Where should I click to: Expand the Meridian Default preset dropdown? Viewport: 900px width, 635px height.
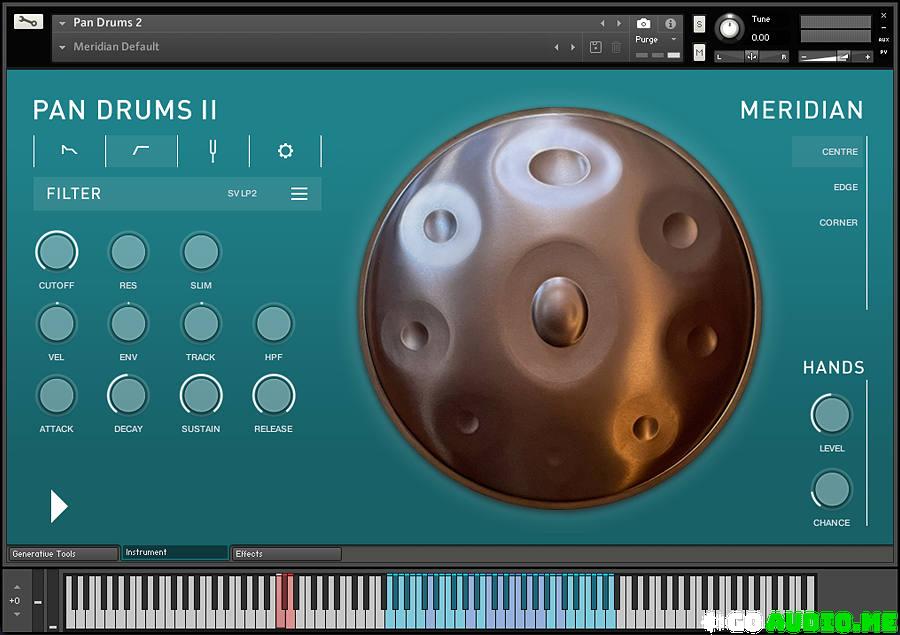click(63, 47)
